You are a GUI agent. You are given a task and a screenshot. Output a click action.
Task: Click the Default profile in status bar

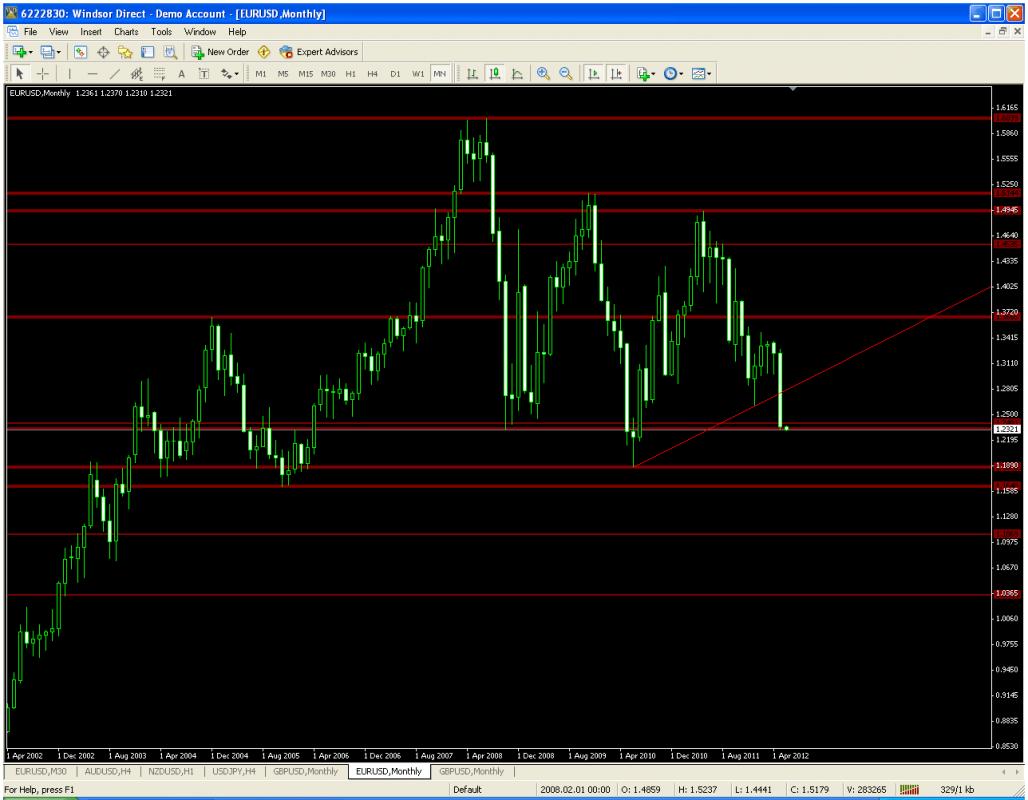pyautogui.click(x=468, y=790)
